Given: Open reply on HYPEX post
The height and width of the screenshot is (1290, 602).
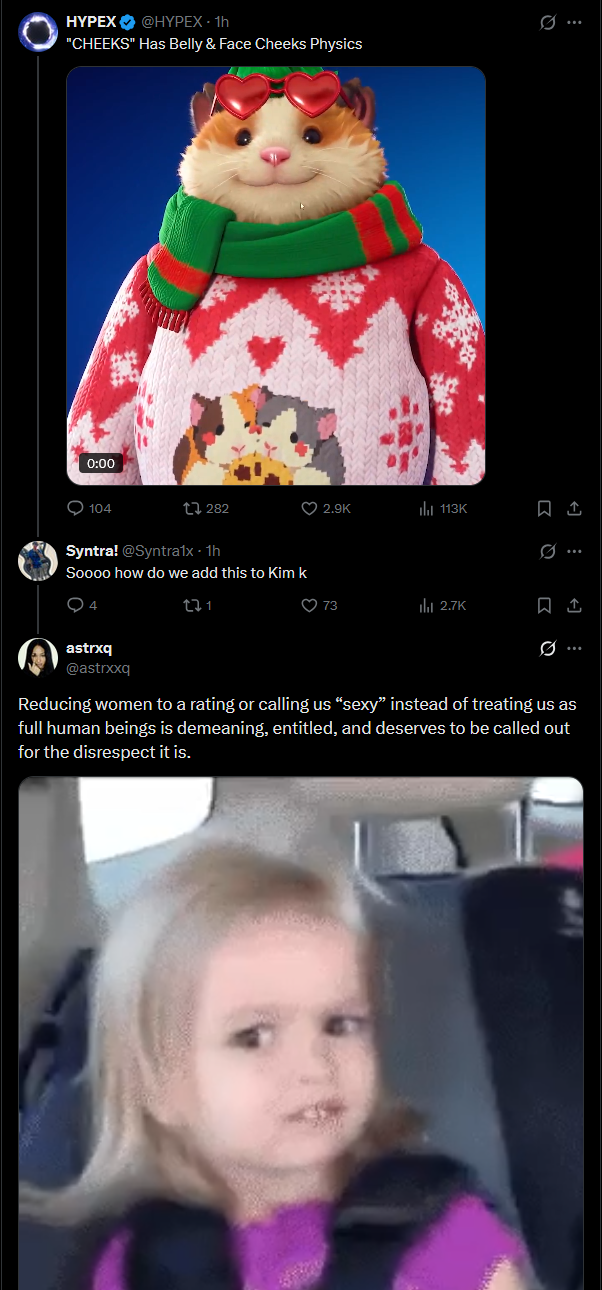Looking at the screenshot, I should [89, 508].
